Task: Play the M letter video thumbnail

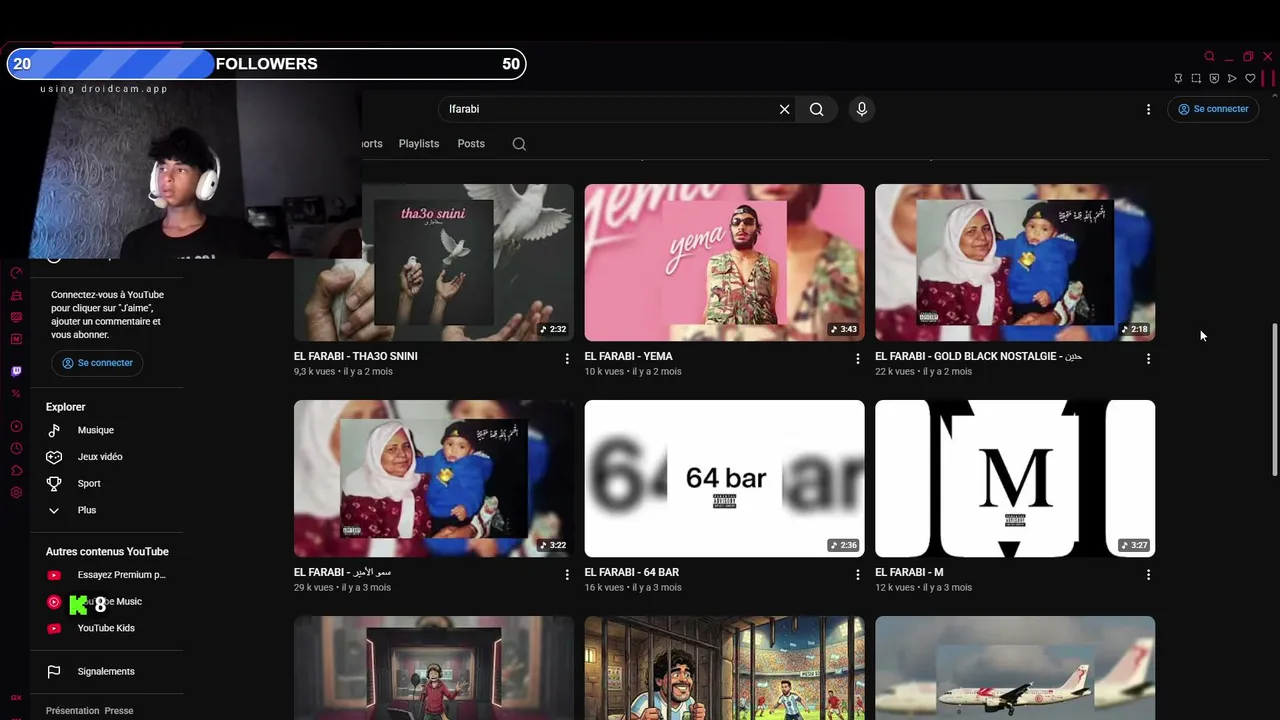Action: pos(1015,478)
